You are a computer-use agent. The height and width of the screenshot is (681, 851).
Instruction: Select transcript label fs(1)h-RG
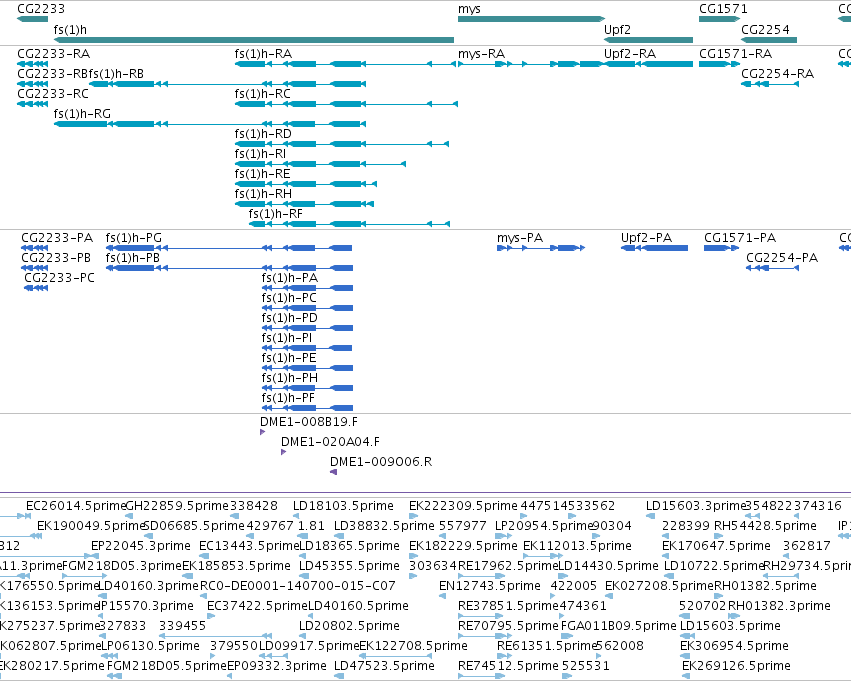pos(82,114)
